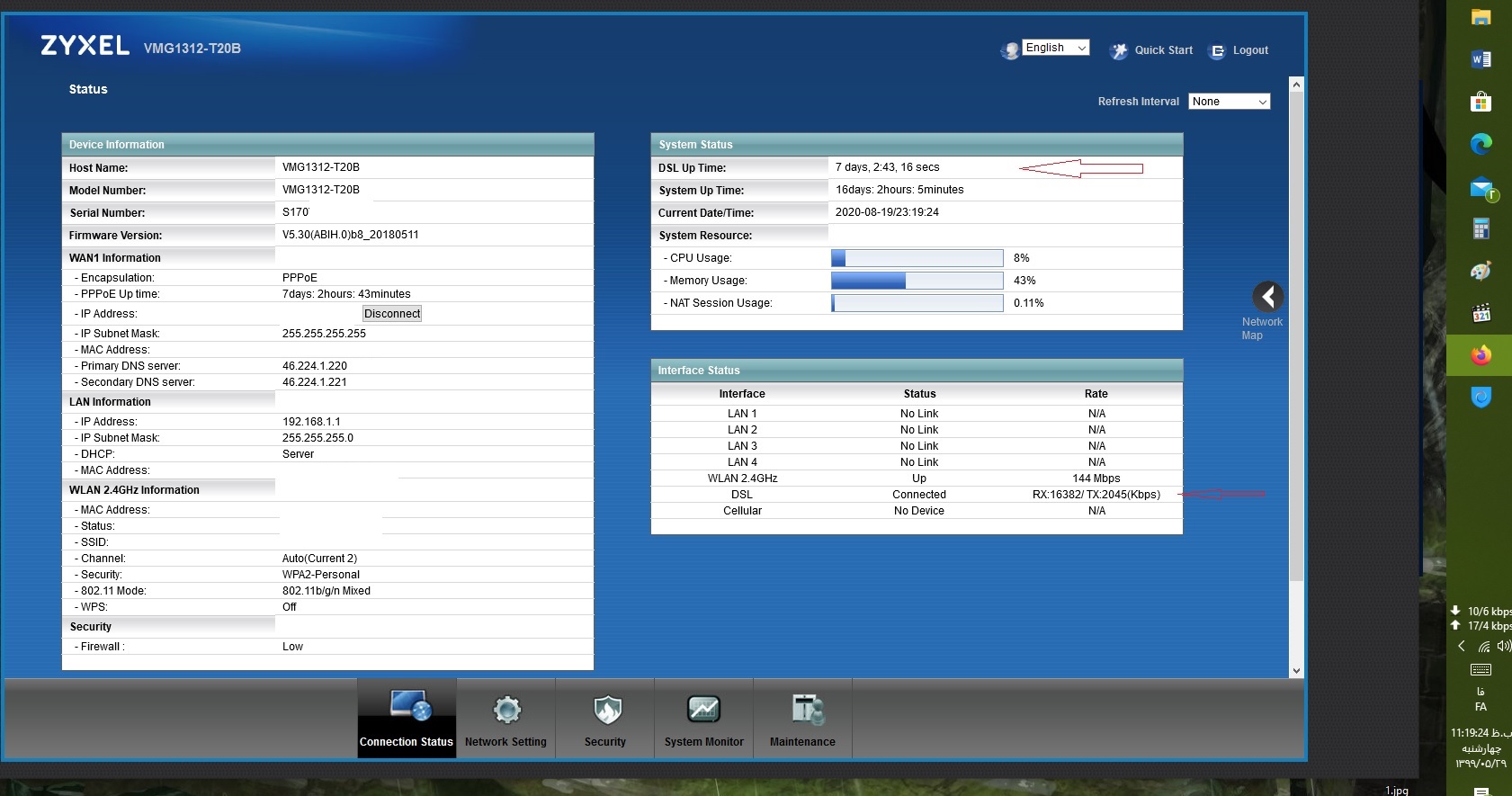Open the System Monitor chart icon
The width and height of the screenshot is (1512, 796).
point(703,710)
